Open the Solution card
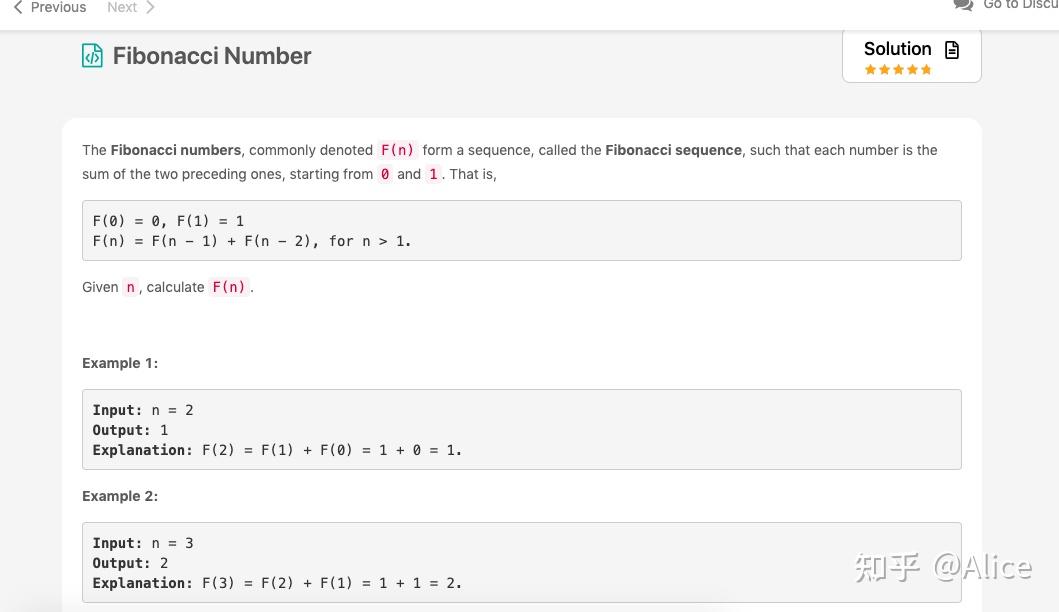 912,57
